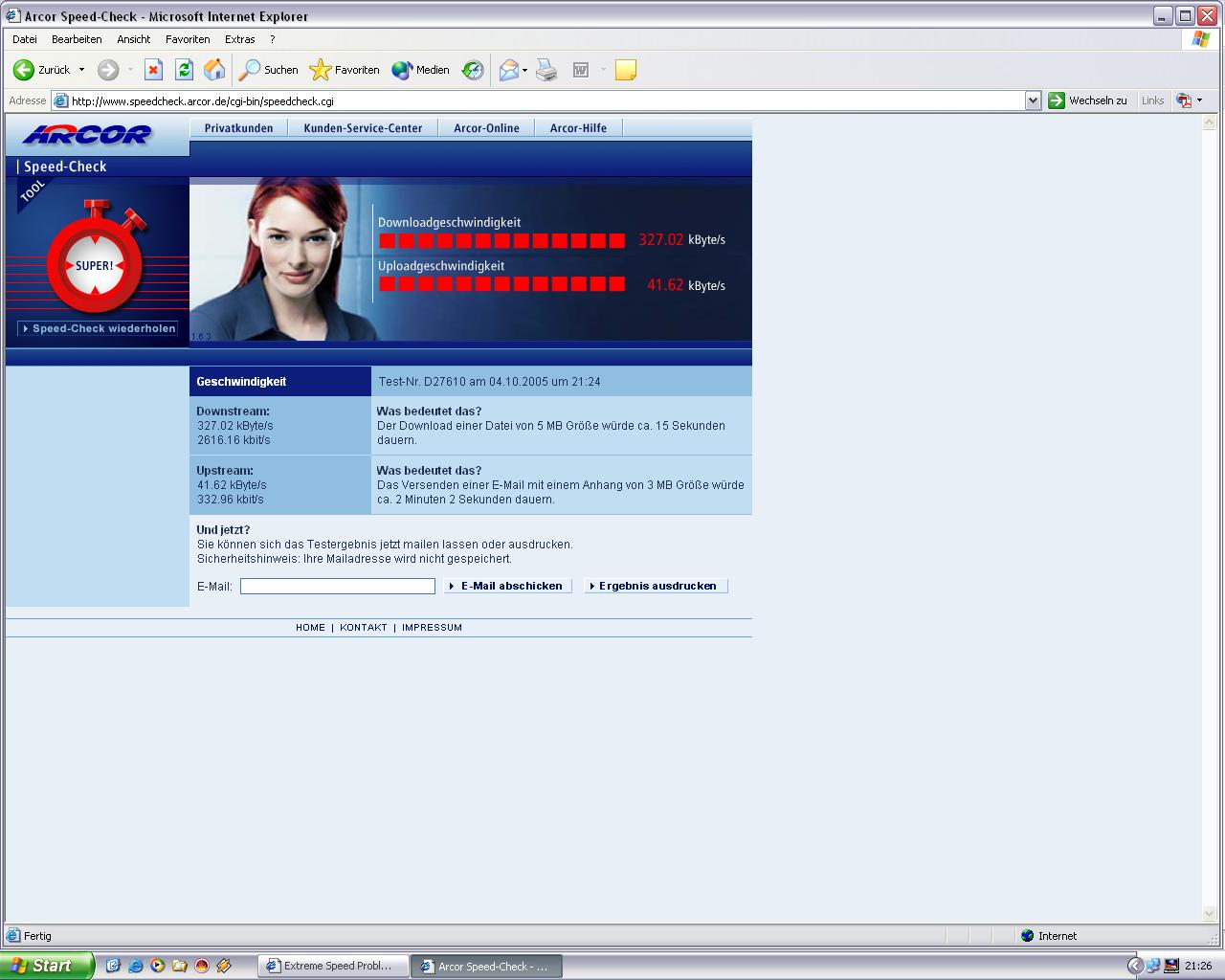This screenshot has width=1225, height=980.
Task: Launch Windows Media Player from quick launch
Action: tap(157, 966)
